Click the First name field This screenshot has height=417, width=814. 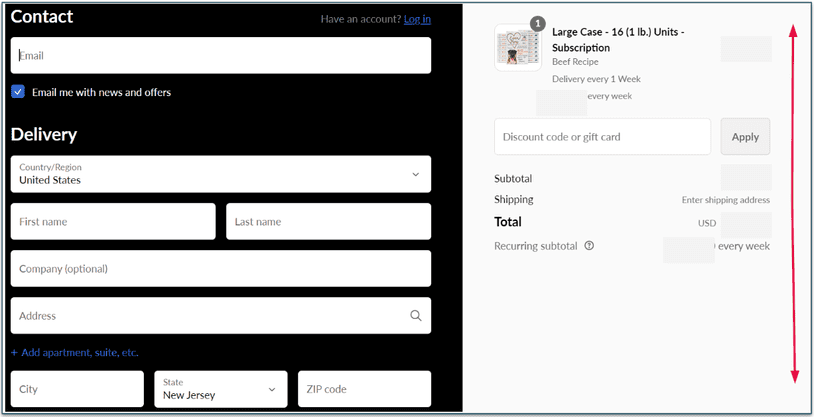113,222
